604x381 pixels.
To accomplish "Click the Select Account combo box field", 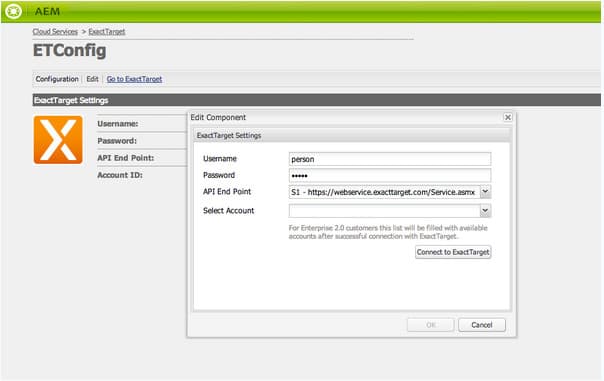I will [x=384, y=211].
